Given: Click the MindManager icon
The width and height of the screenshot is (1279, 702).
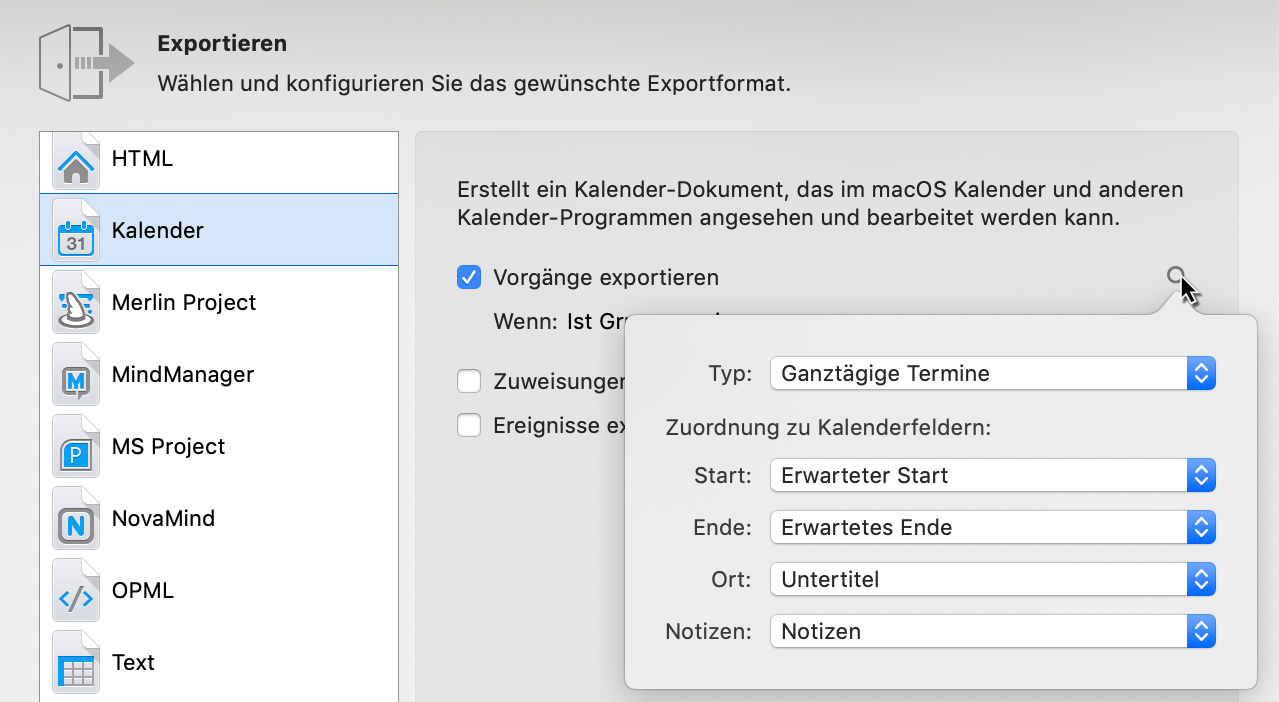Looking at the screenshot, I should pyautogui.click(x=75, y=374).
